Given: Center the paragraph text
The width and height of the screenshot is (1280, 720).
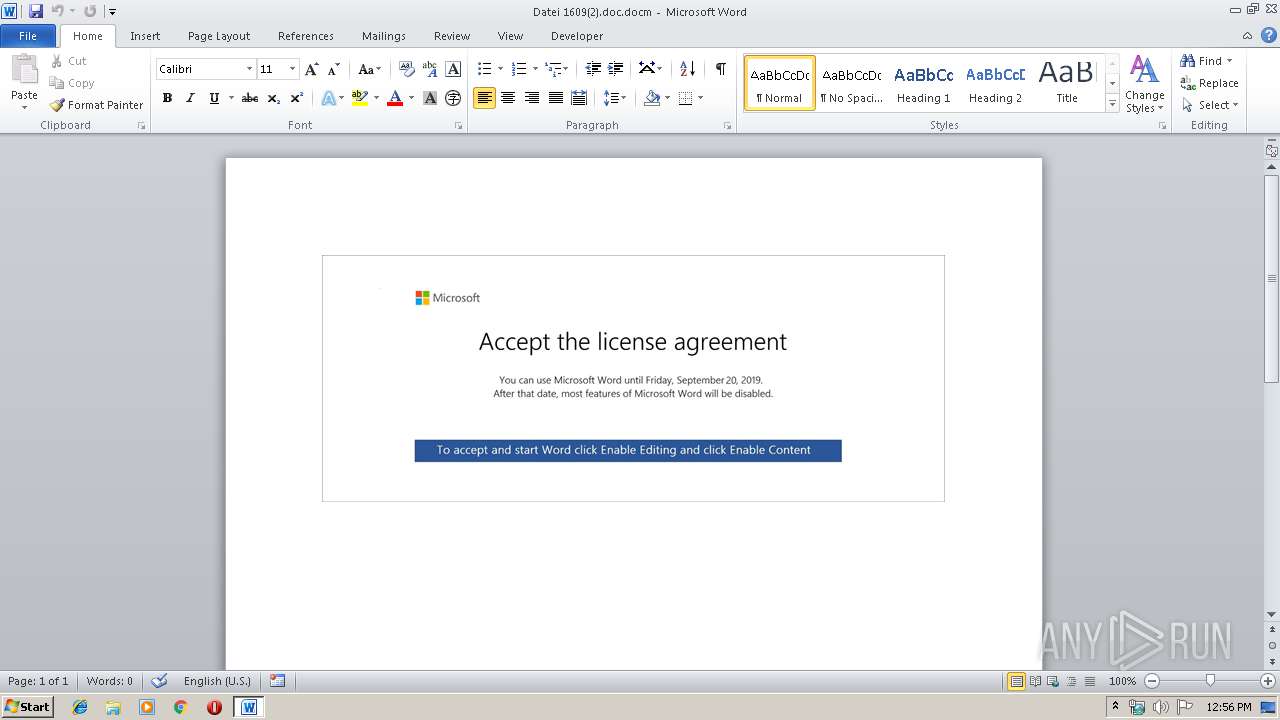Looking at the screenshot, I should coord(508,98).
